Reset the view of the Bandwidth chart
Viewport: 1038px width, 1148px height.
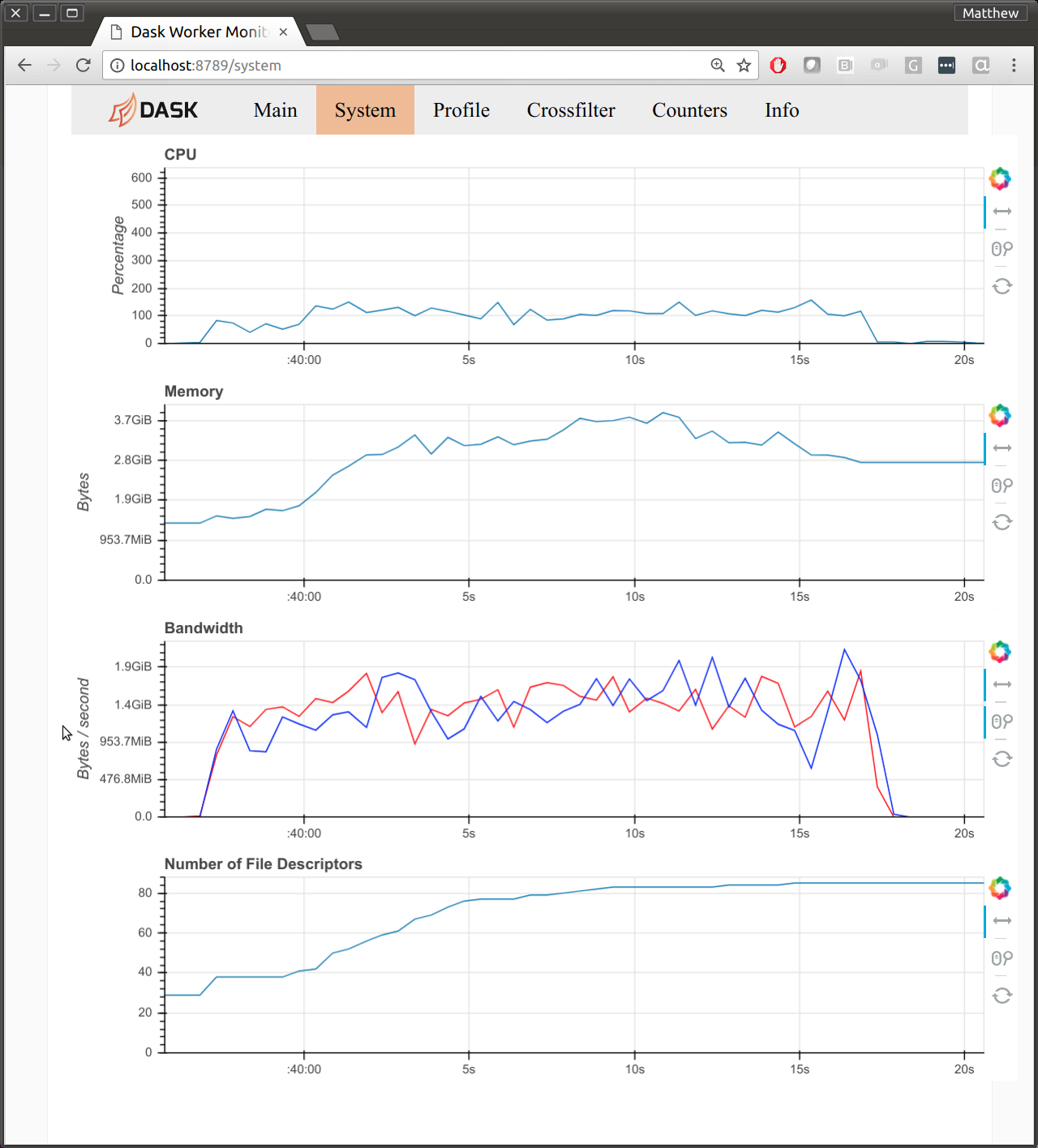point(1002,758)
